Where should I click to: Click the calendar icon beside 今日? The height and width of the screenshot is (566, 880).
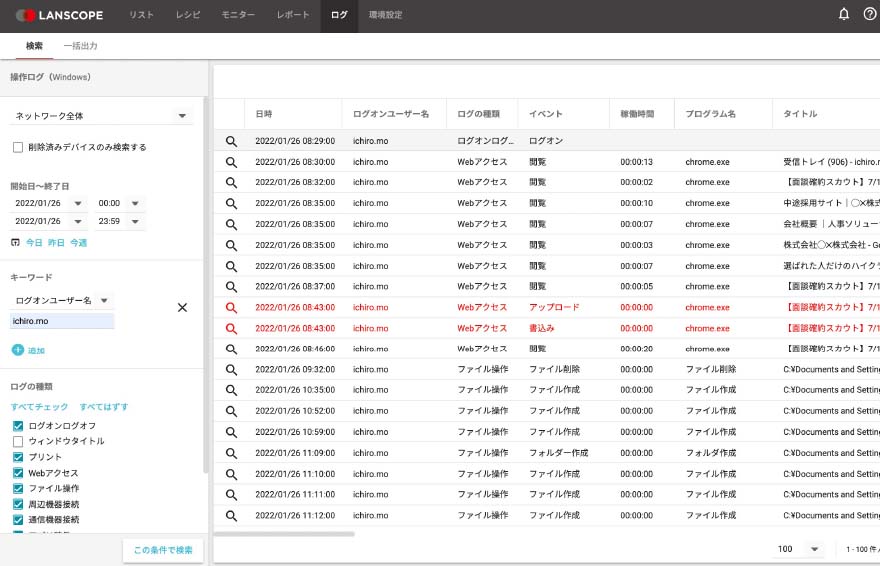click(15, 242)
